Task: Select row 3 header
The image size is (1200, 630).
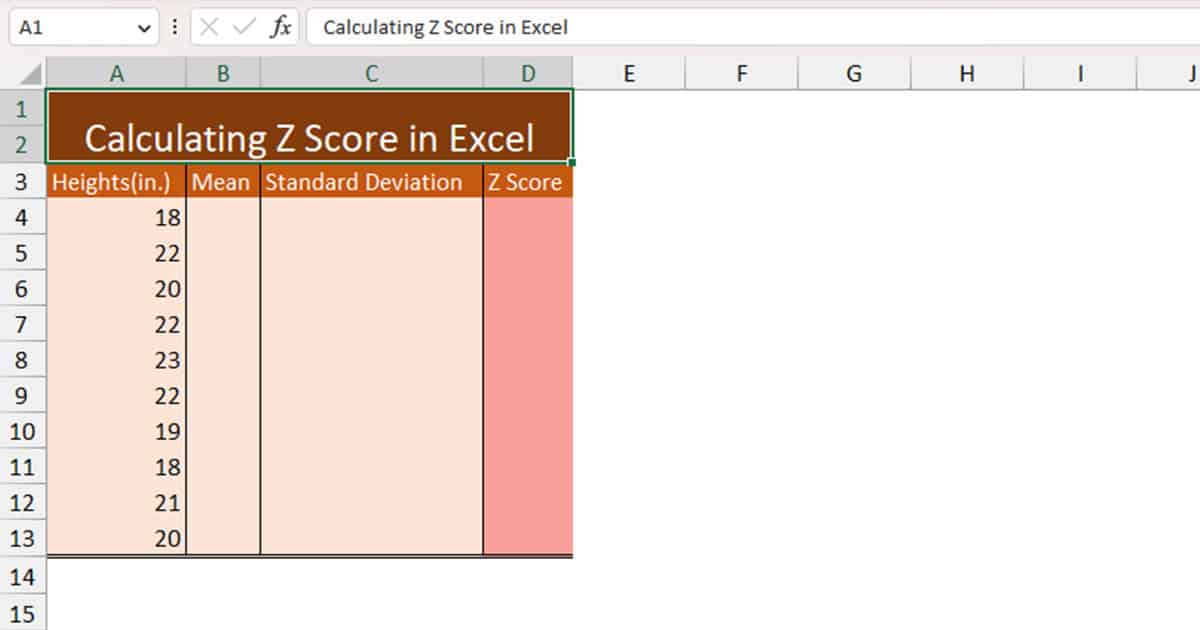Action: click(24, 182)
